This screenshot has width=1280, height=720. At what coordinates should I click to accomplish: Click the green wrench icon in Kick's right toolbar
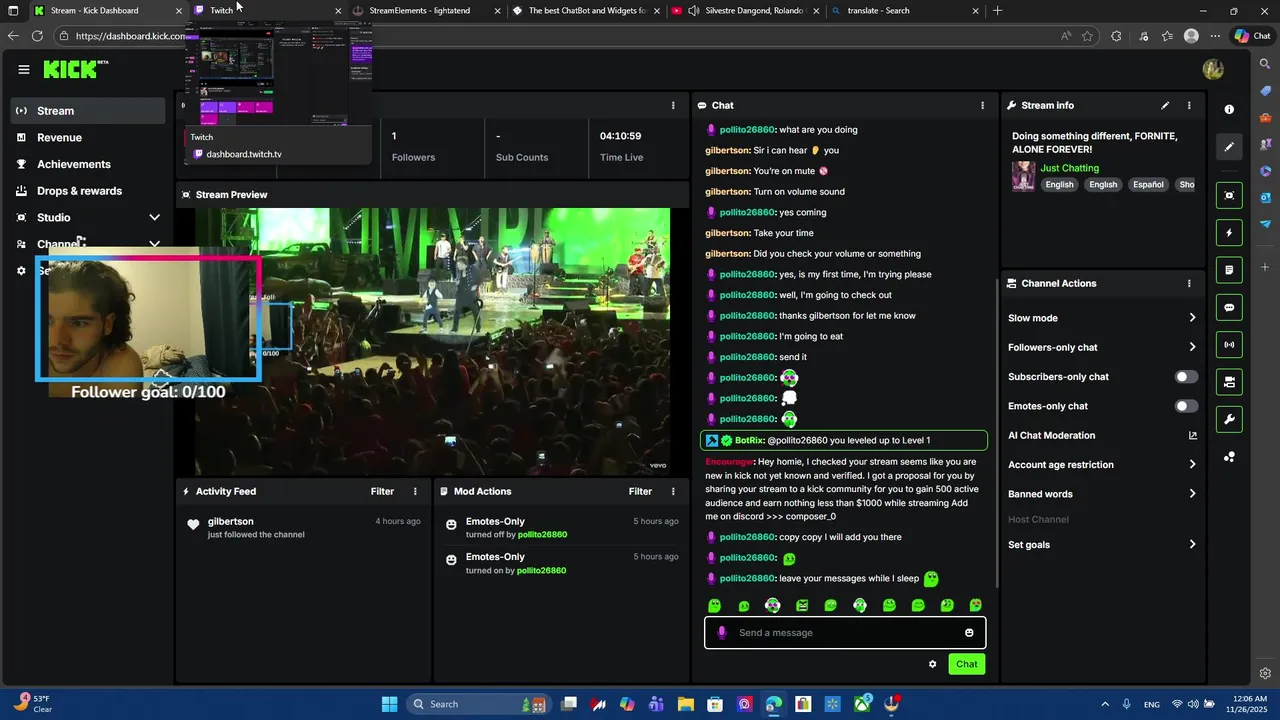(1229, 419)
